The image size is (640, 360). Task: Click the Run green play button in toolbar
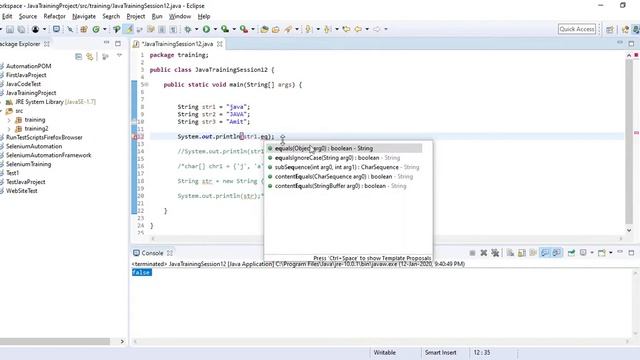pyautogui.click(x=207, y=29)
